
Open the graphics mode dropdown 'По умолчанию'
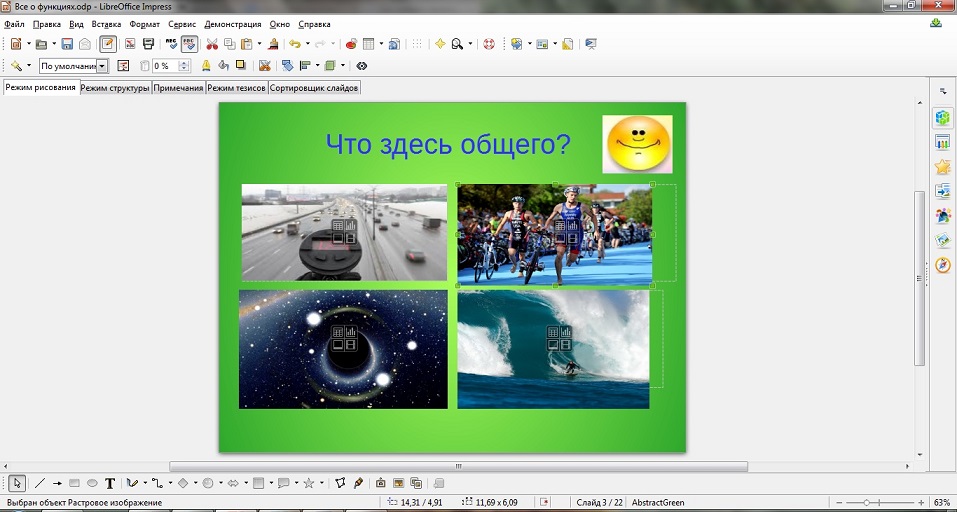(x=102, y=66)
